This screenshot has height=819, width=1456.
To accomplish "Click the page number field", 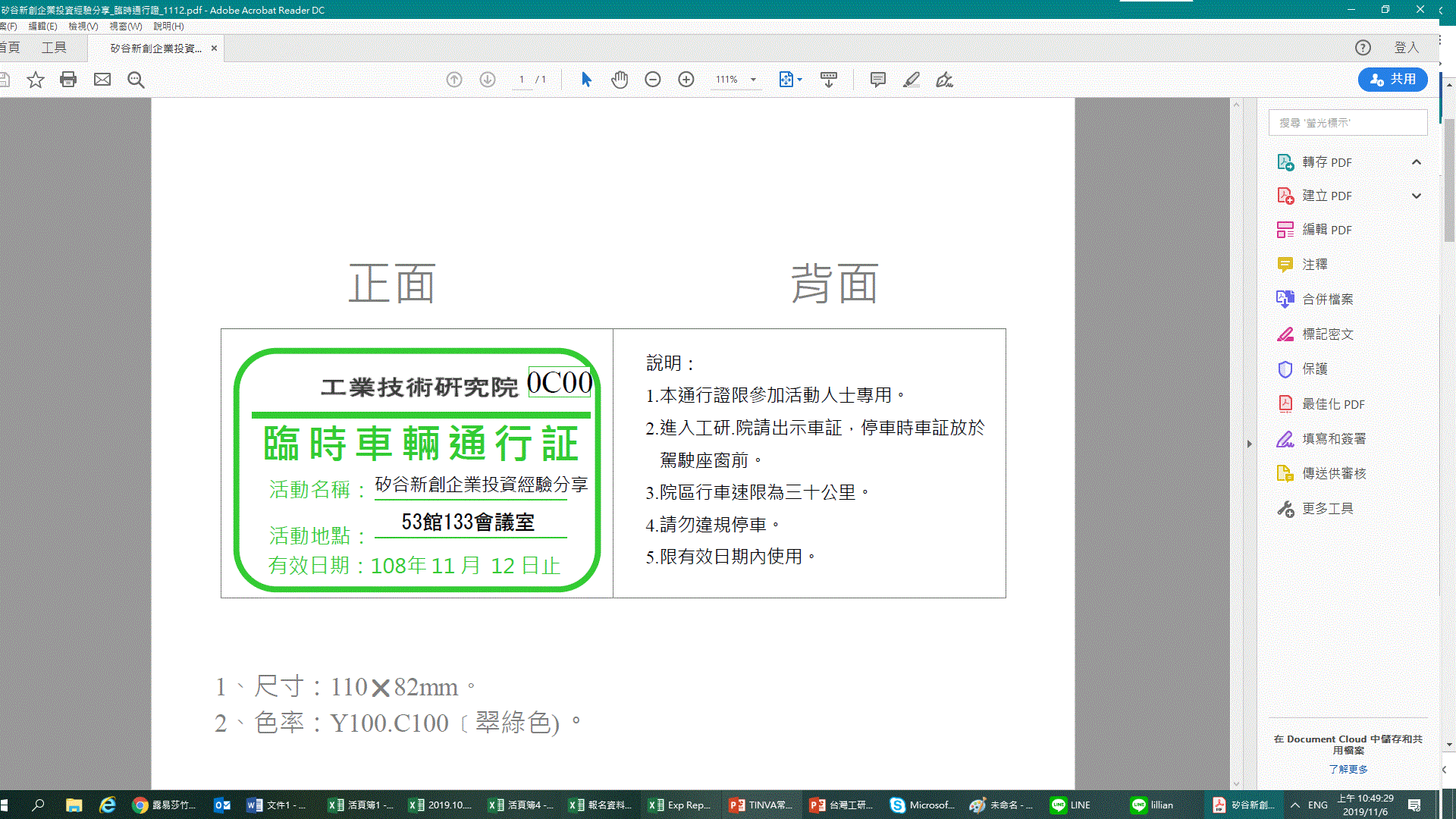I will point(522,80).
